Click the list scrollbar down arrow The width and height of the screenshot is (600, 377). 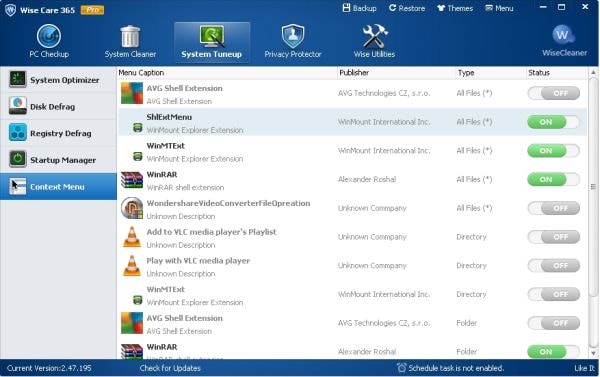point(593,353)
